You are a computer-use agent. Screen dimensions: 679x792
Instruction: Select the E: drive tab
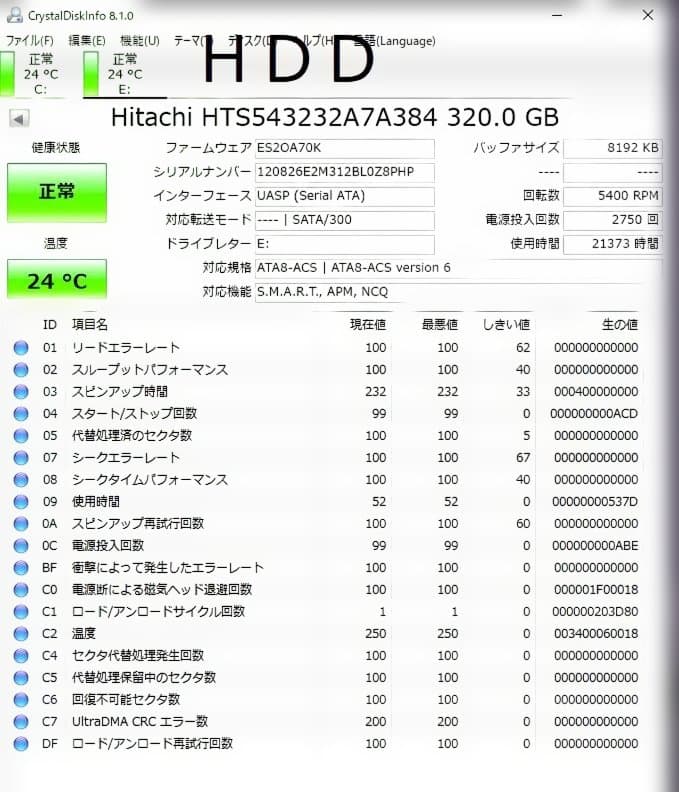pos(124,74)
